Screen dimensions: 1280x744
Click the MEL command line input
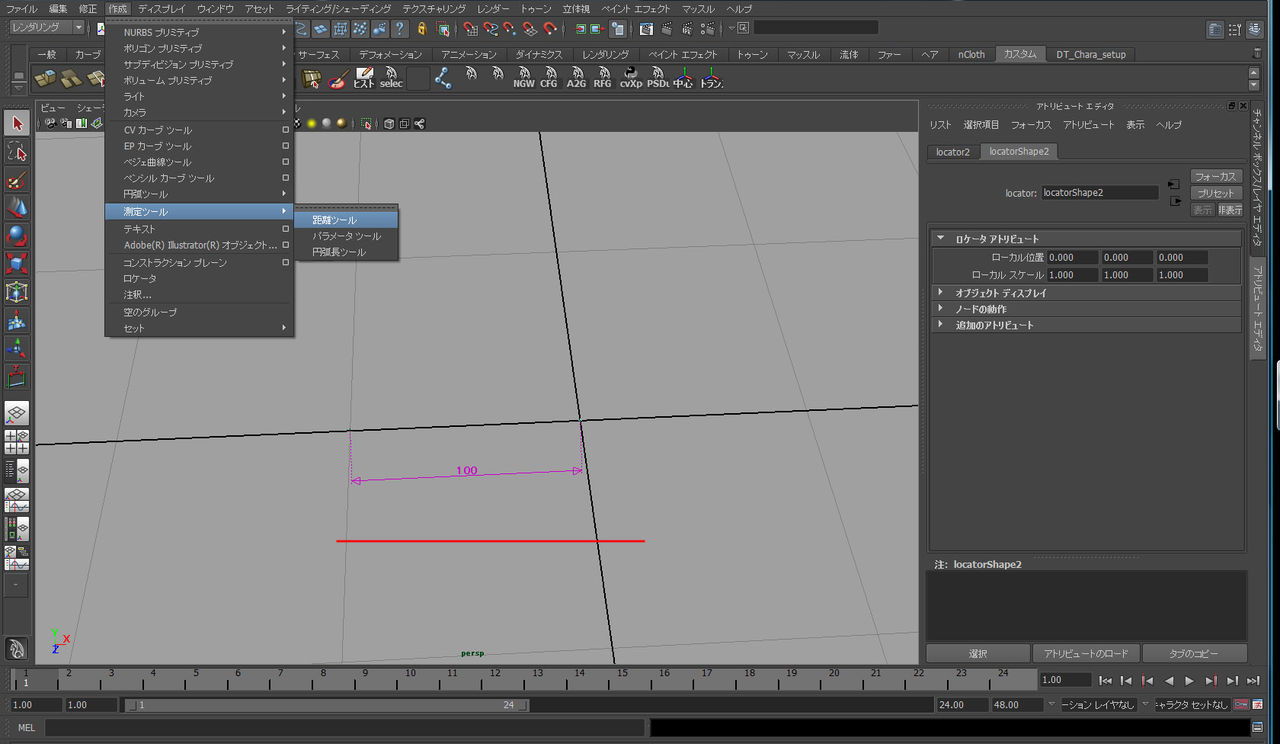pyautogui.click(x=345, y=727)
